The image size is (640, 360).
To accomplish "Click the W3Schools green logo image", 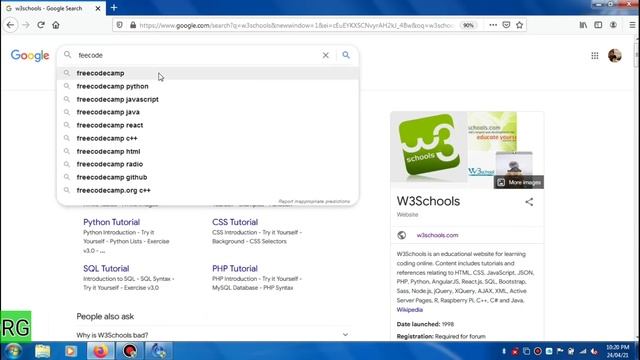I will coord(429,147).
